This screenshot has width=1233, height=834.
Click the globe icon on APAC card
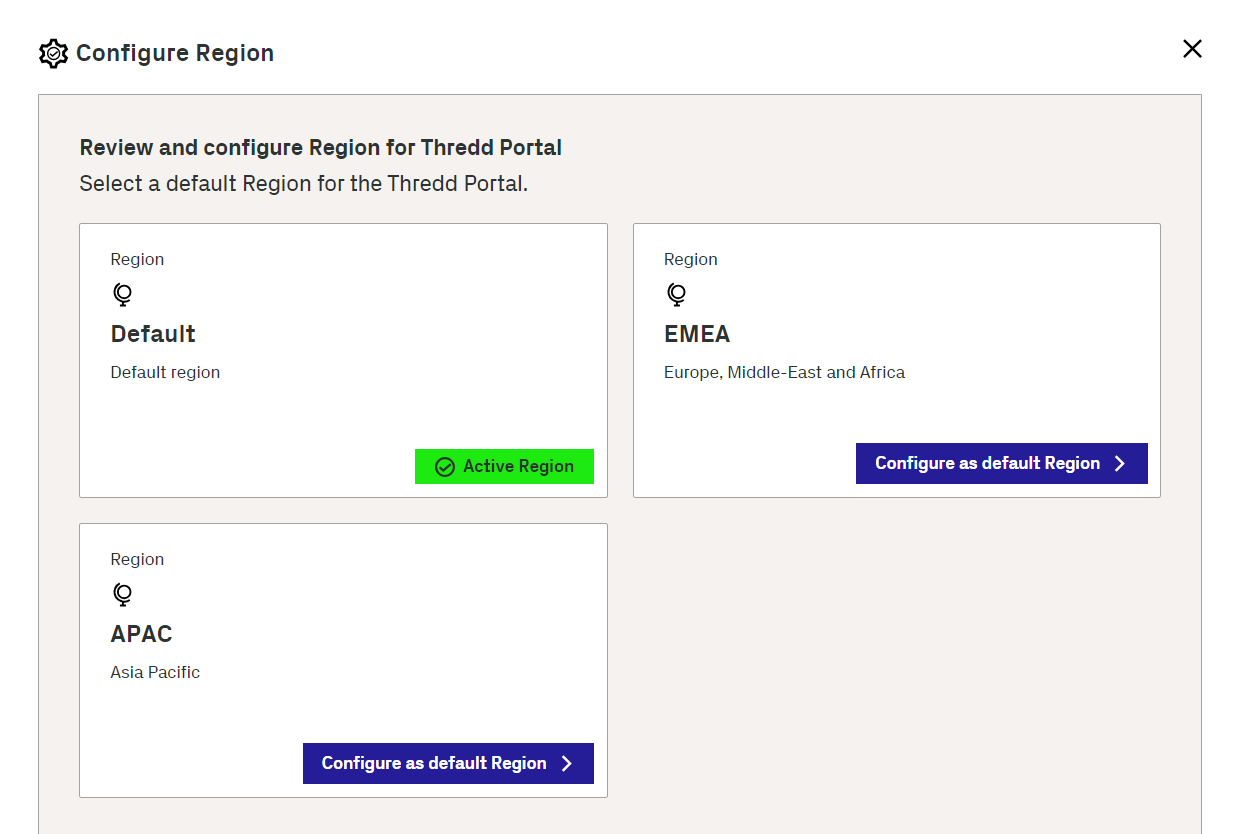(x=122, y=595)
